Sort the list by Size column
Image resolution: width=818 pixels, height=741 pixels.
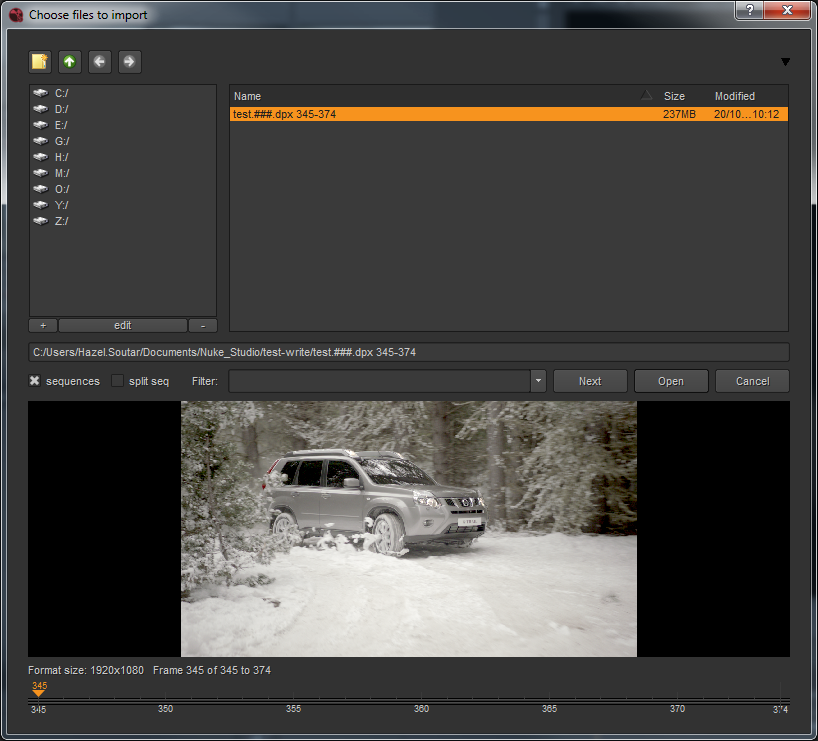click(674, 96)
